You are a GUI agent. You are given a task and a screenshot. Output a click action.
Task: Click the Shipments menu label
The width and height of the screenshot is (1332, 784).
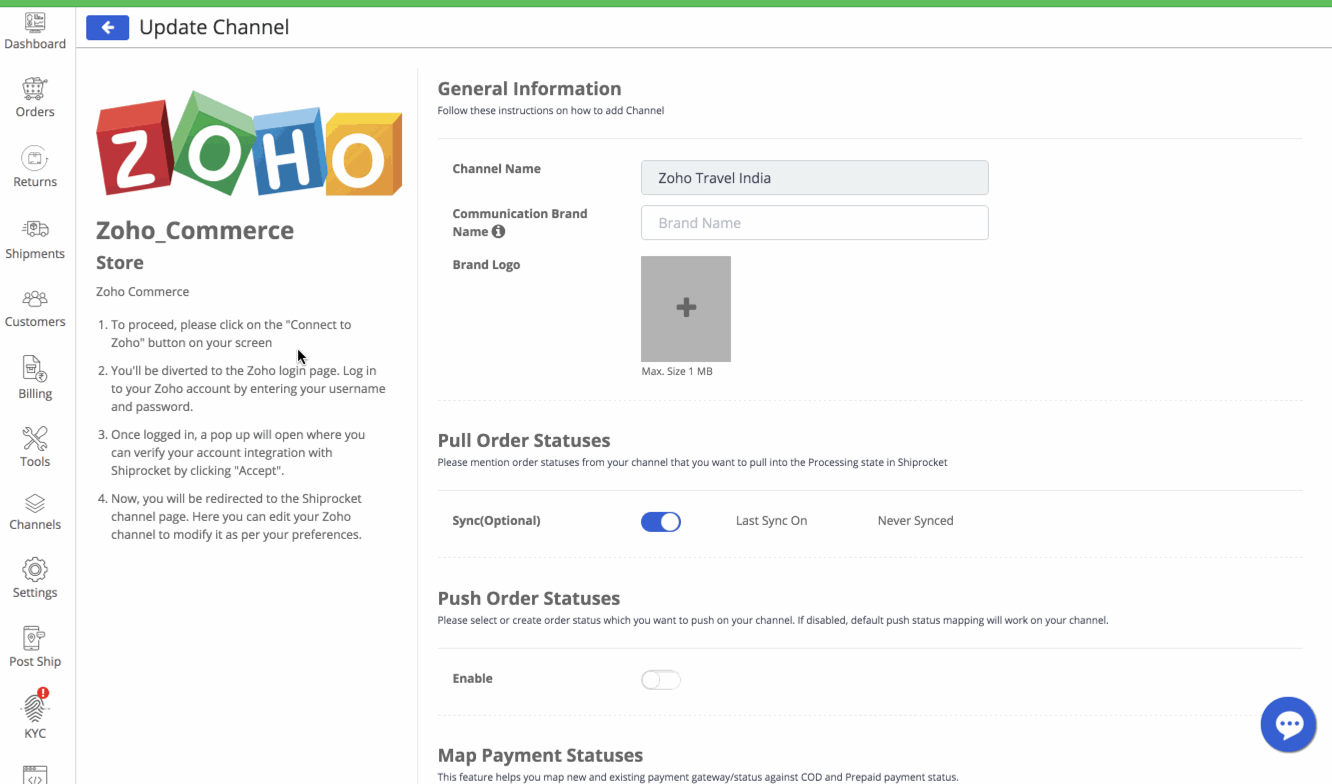click(35, 254)
